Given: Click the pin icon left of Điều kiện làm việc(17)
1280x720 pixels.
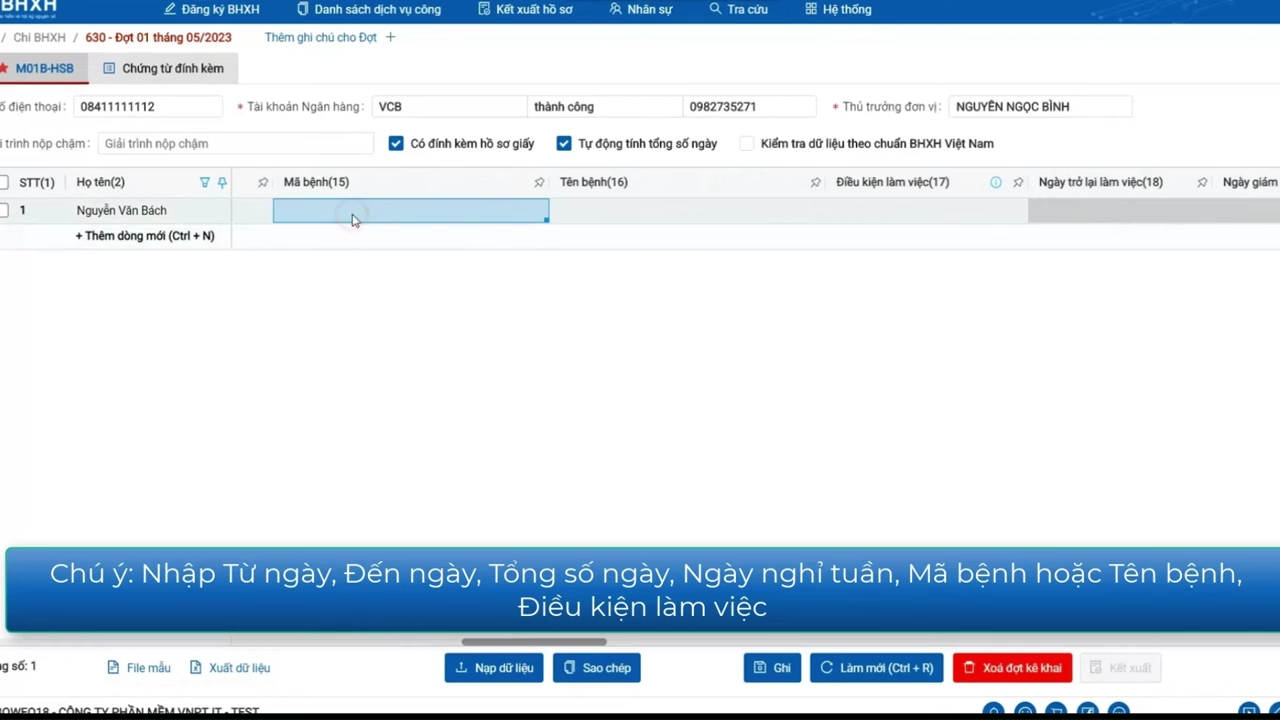Looking at the screenshot, I should 815,182.
